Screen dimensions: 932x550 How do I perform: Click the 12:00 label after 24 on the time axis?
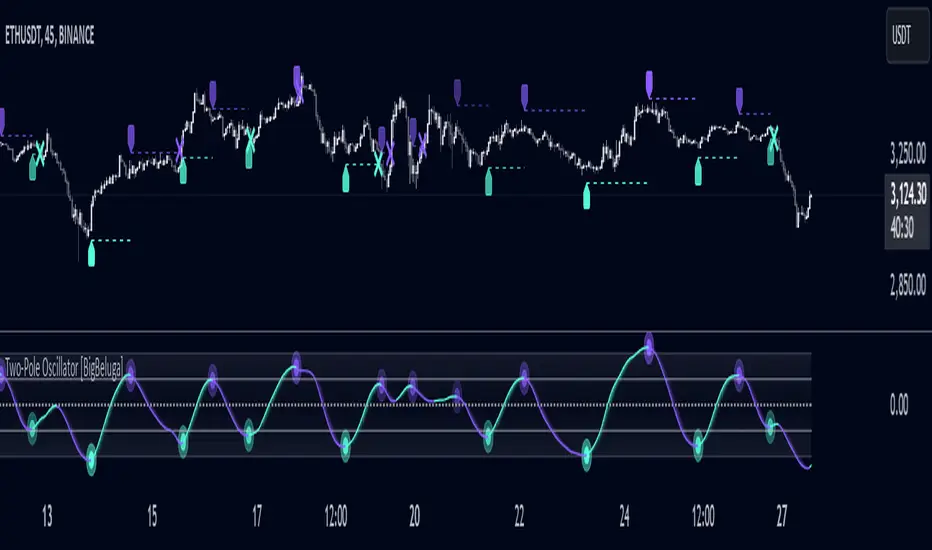coord(703,516)
